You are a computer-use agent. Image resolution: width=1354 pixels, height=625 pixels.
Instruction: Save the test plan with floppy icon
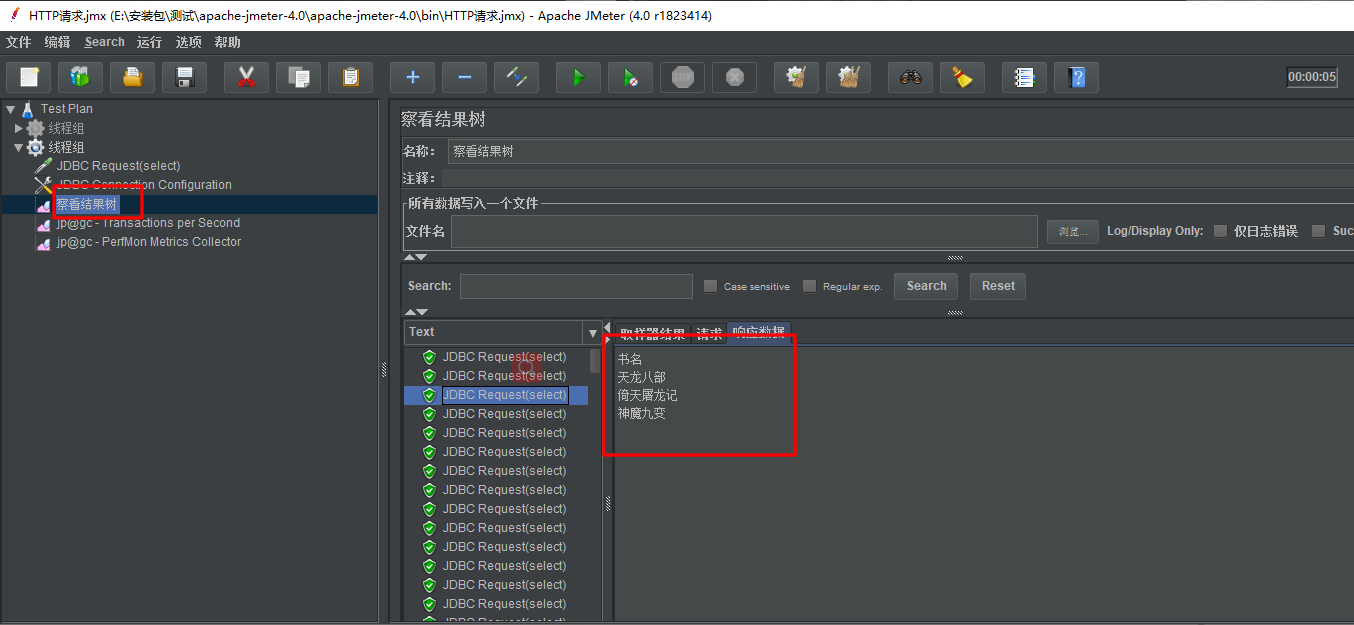click(x=184, y=77)
